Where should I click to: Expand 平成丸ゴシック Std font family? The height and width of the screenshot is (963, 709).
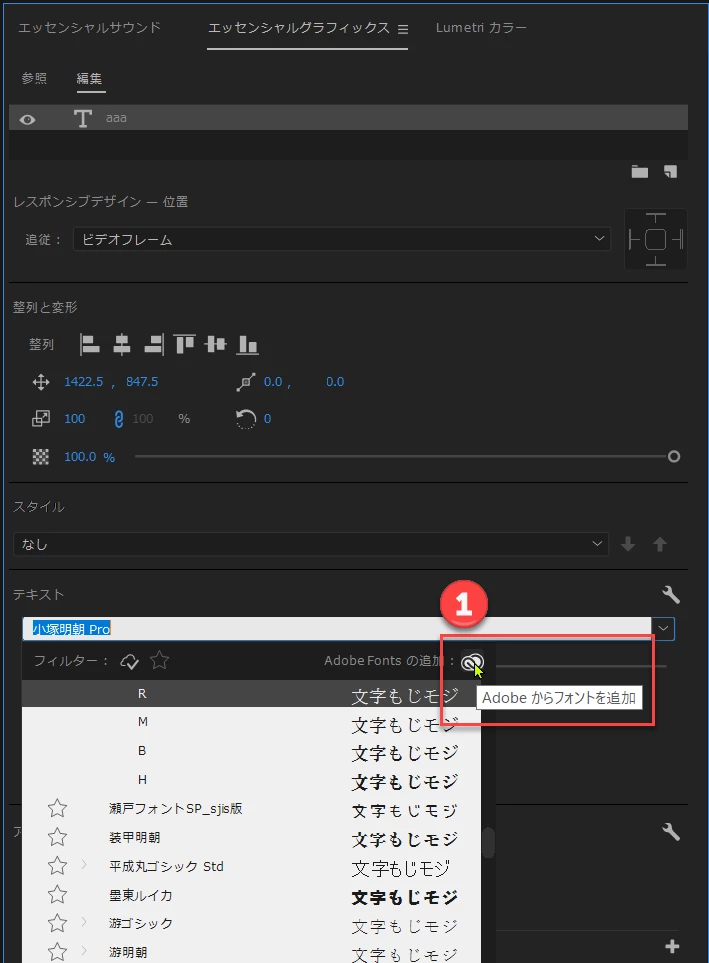pyautogui.click(x=84, y=865)
